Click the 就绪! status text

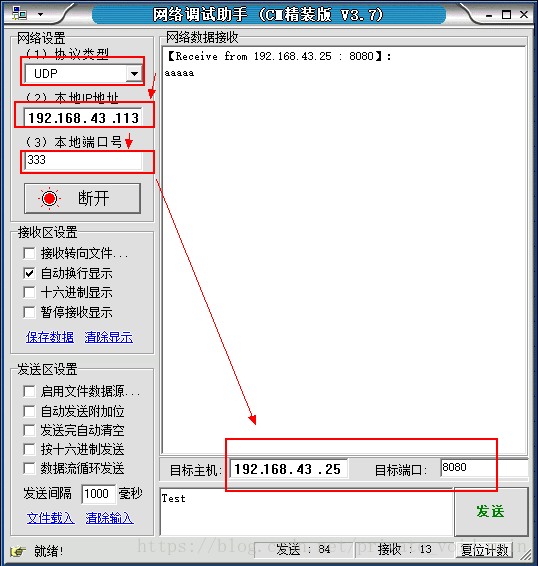[x=49, y=551]
